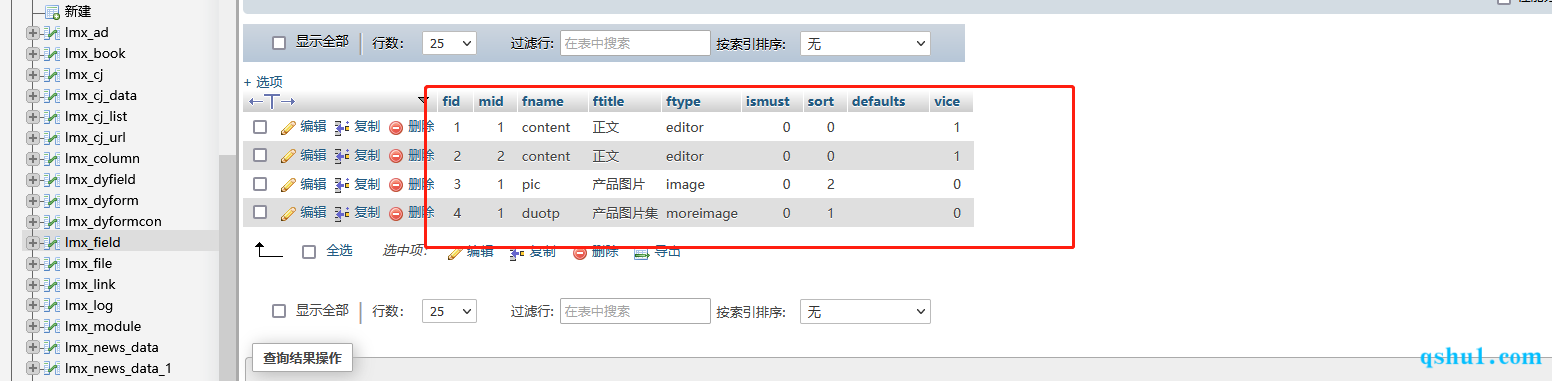Viewport: 1552px width, 381px height.
Task: Click the copy icon in the with-selected row
Action: coord(518,252)
